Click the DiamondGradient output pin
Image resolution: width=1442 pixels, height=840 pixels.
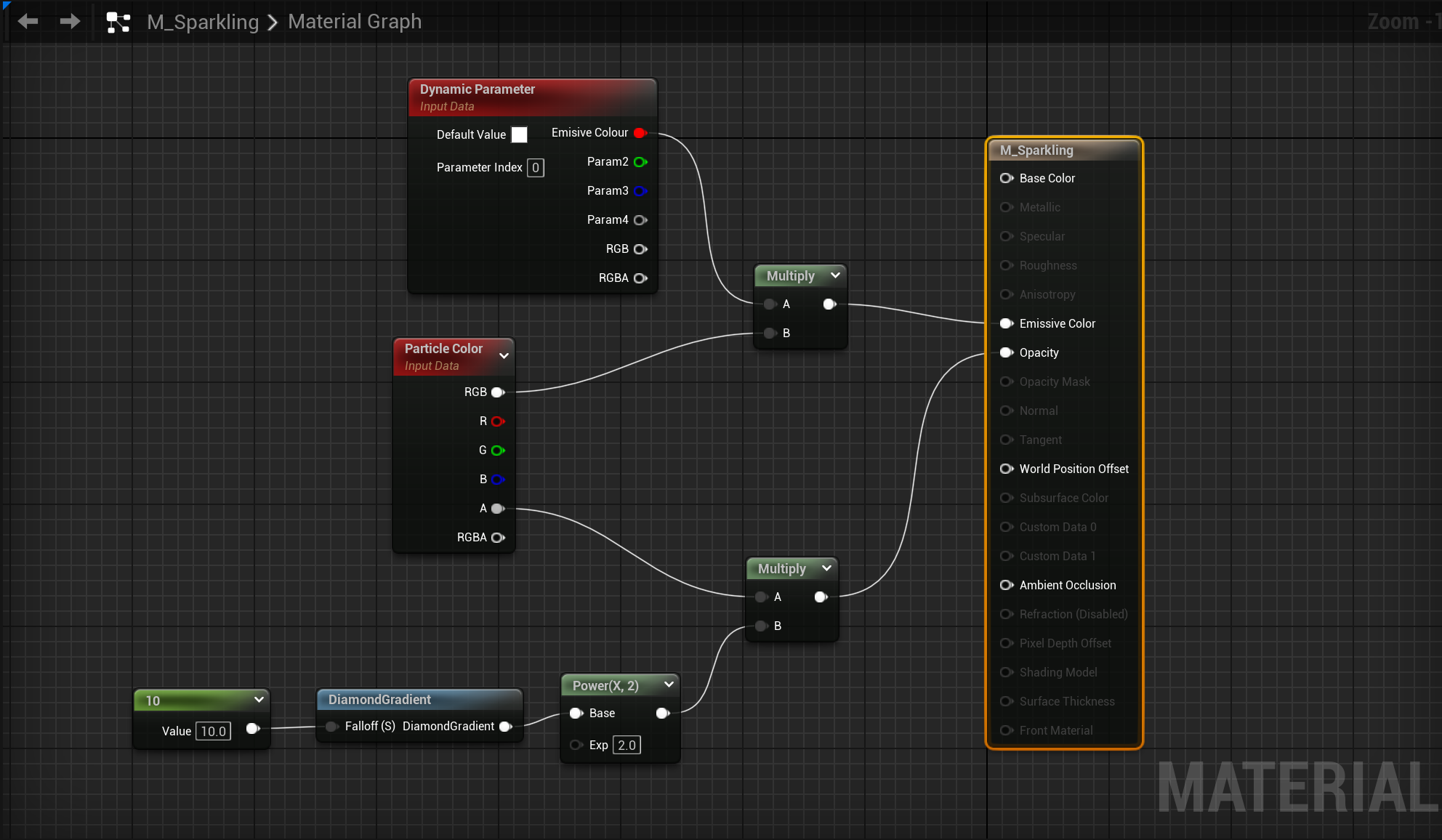point(506,727)
